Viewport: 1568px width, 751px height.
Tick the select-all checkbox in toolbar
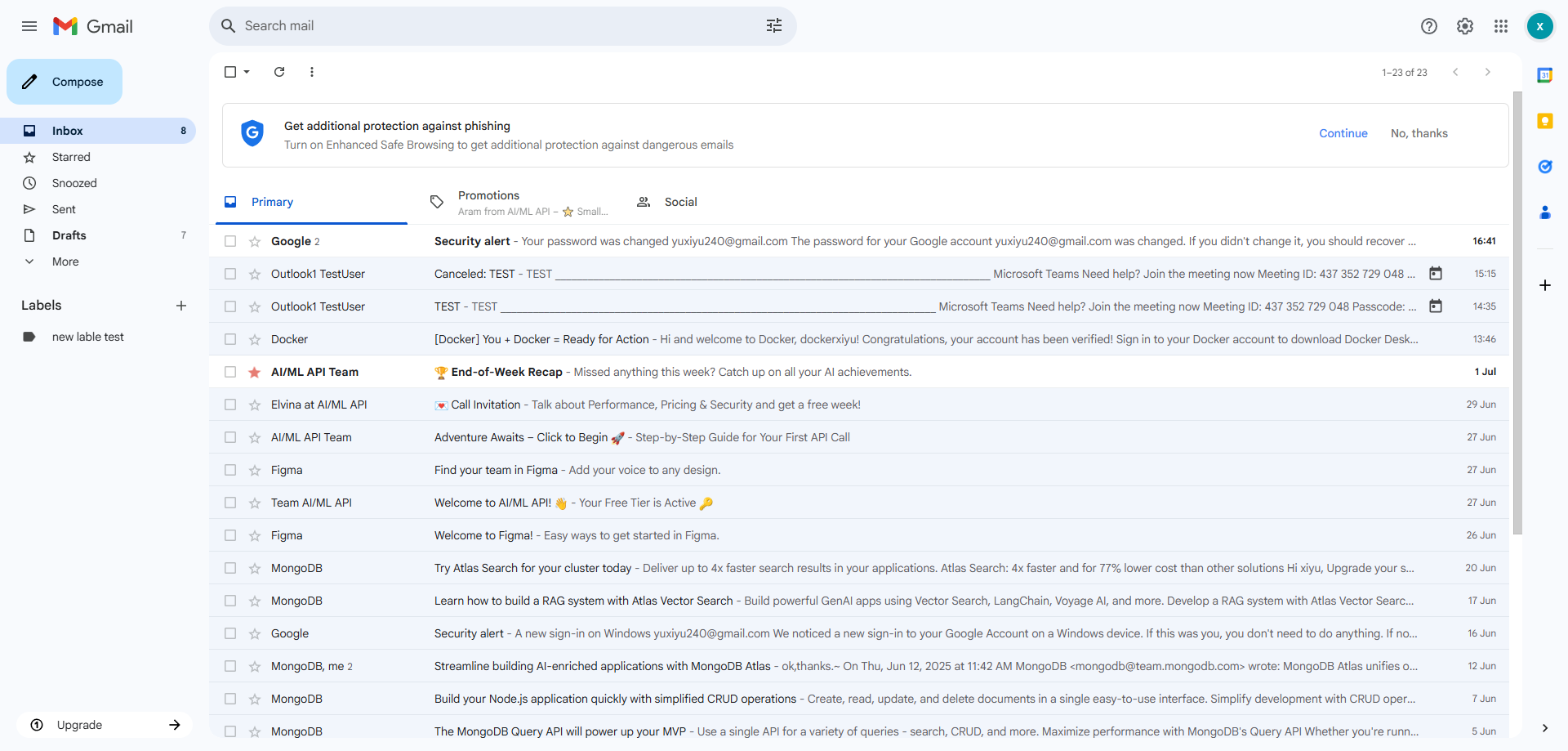tap(230, 72)
